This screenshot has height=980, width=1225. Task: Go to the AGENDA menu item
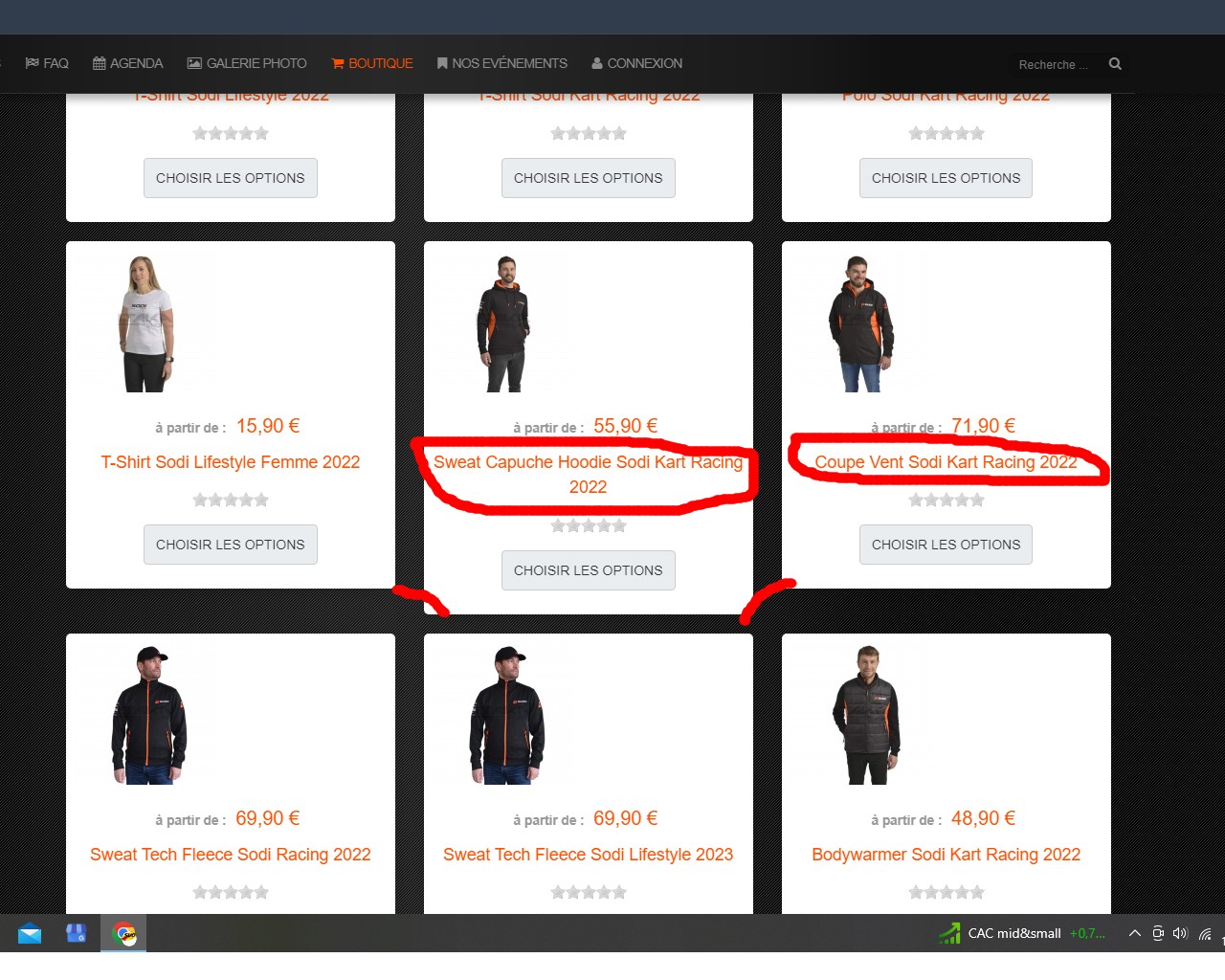point(128,63)
